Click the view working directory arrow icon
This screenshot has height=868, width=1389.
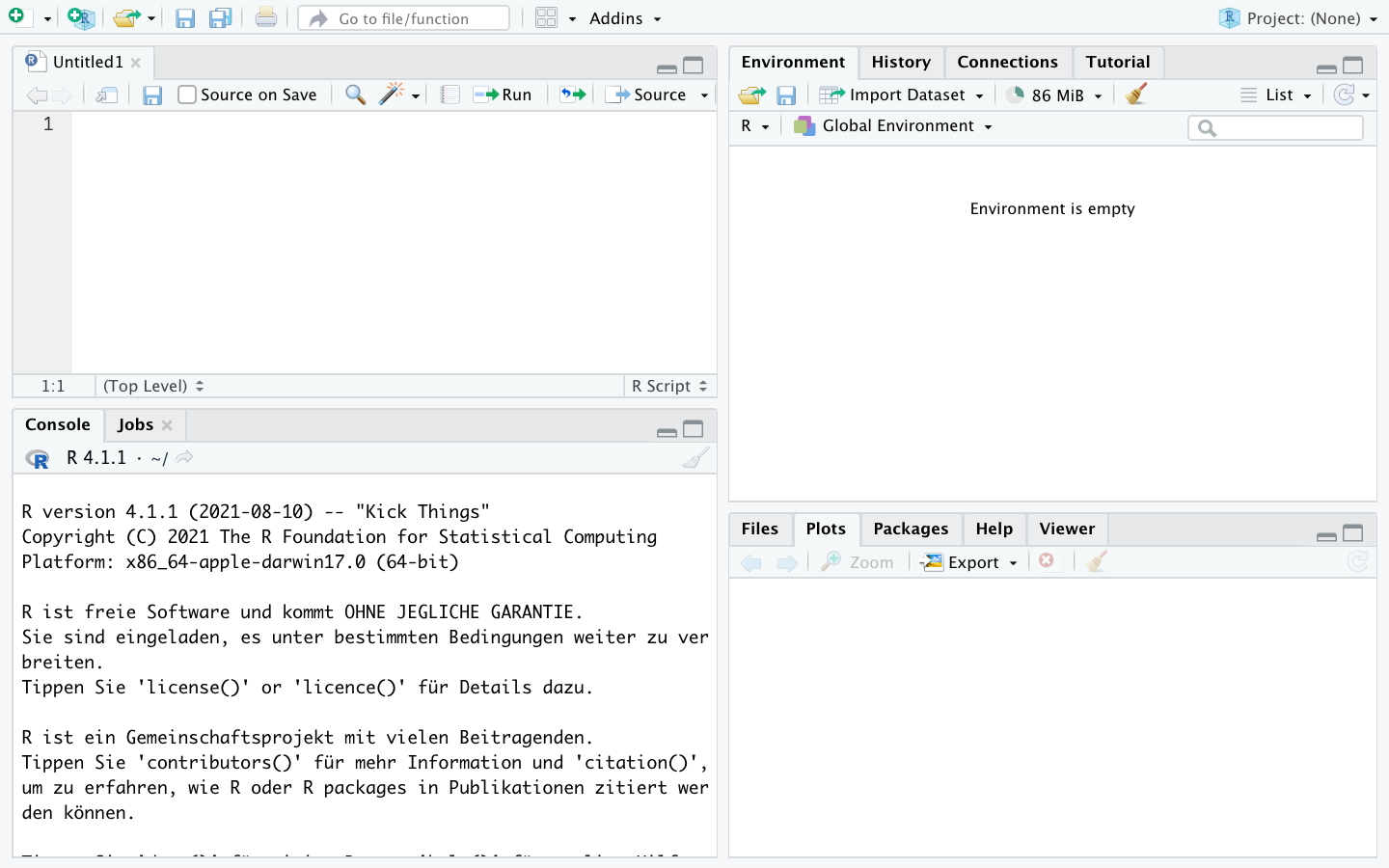click(184, 457)
